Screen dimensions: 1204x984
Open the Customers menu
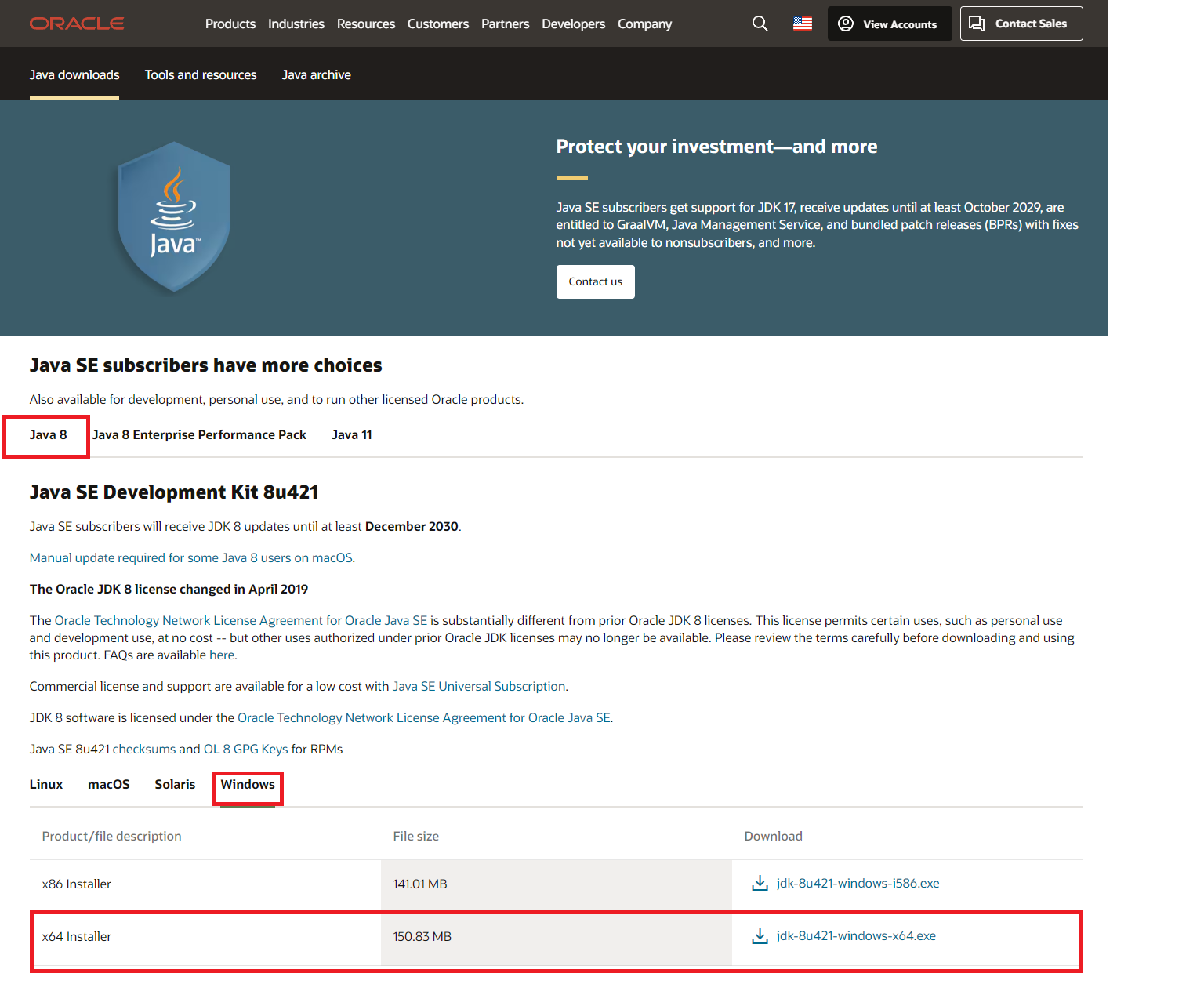click(438, 24)
